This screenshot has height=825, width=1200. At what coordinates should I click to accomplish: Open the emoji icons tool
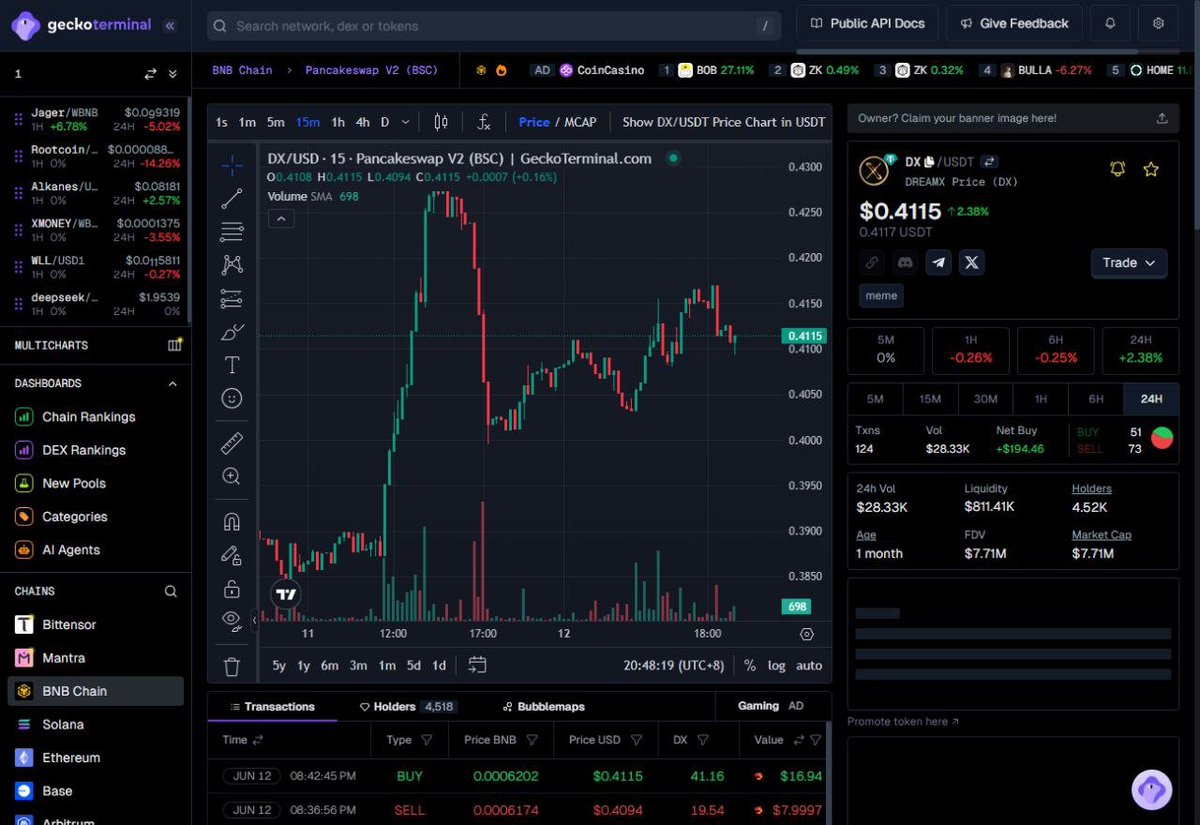click(x=232, y=398)
